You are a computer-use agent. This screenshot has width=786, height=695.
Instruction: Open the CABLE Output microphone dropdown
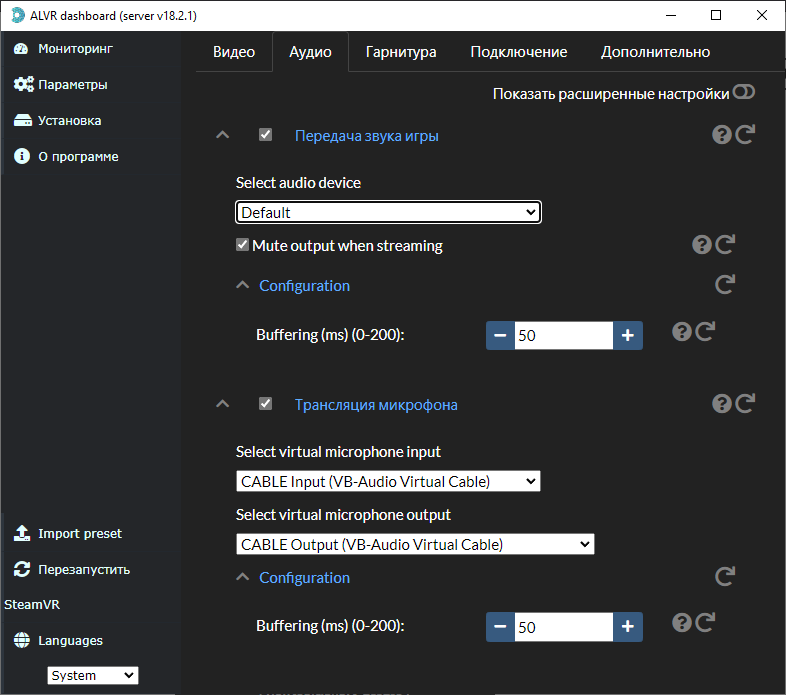(415, 544)
